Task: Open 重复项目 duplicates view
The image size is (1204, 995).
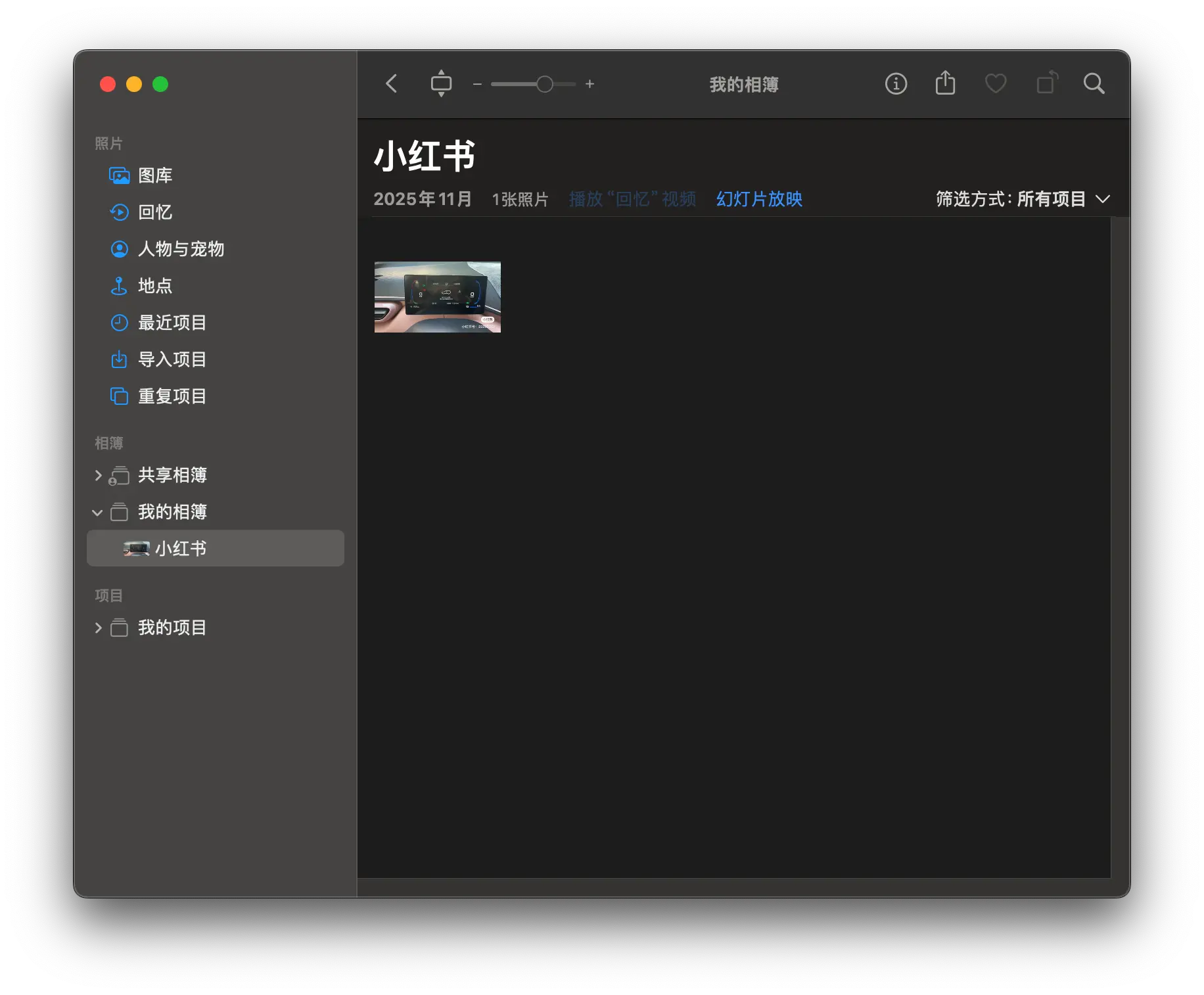Action: pyautogui.click(x=172, y=396)
